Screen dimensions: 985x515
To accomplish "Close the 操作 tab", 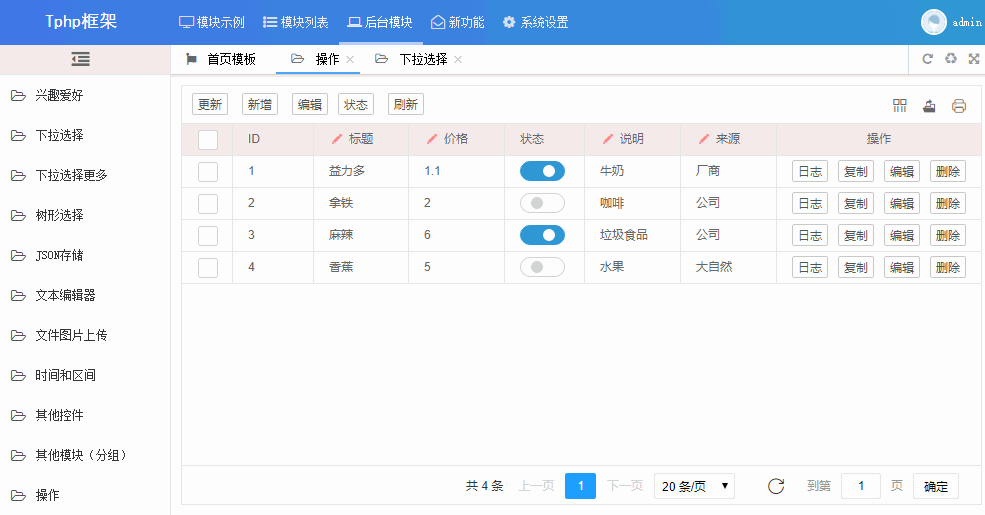I will [x=350, y=60].
